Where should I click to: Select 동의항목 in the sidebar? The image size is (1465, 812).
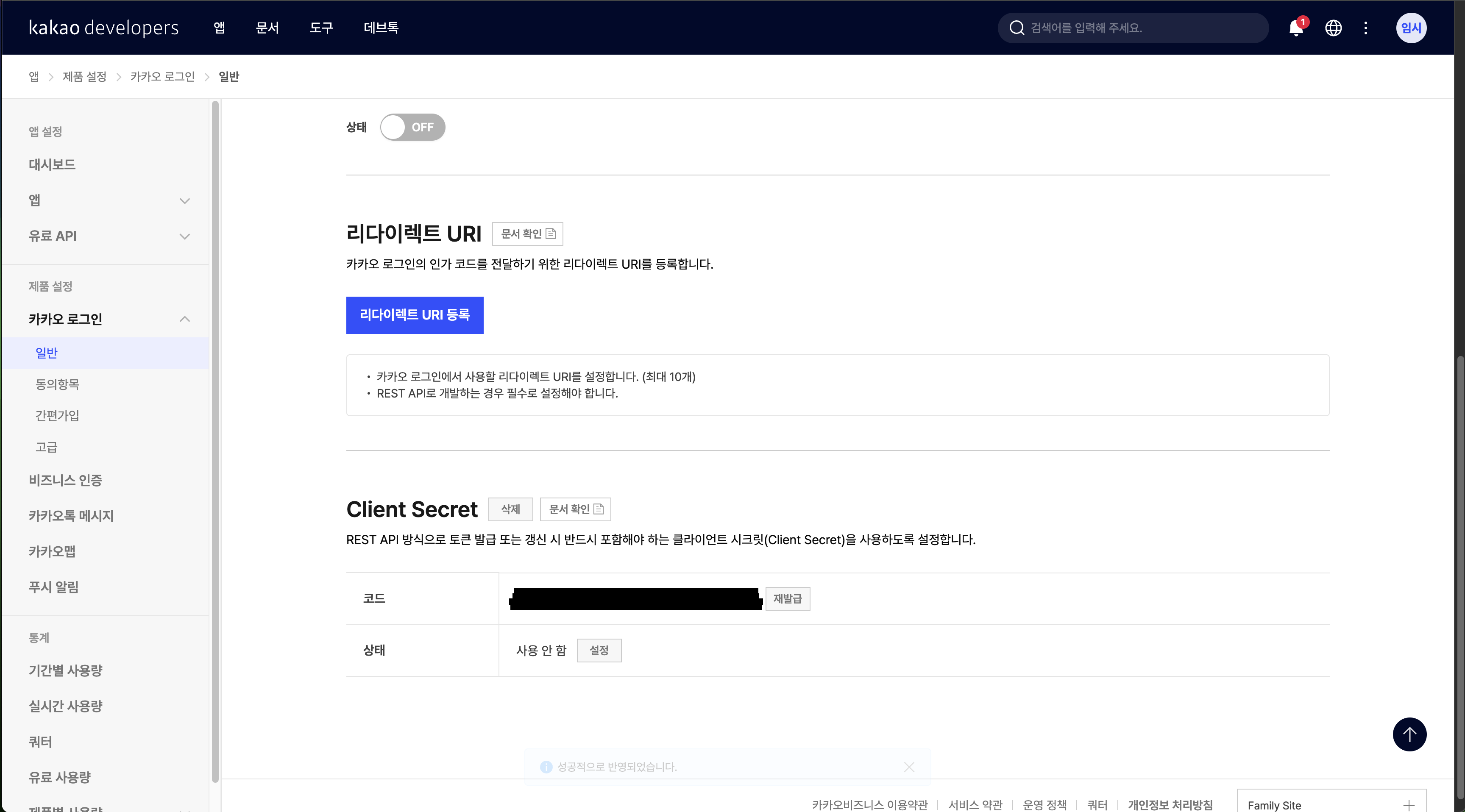58,384
